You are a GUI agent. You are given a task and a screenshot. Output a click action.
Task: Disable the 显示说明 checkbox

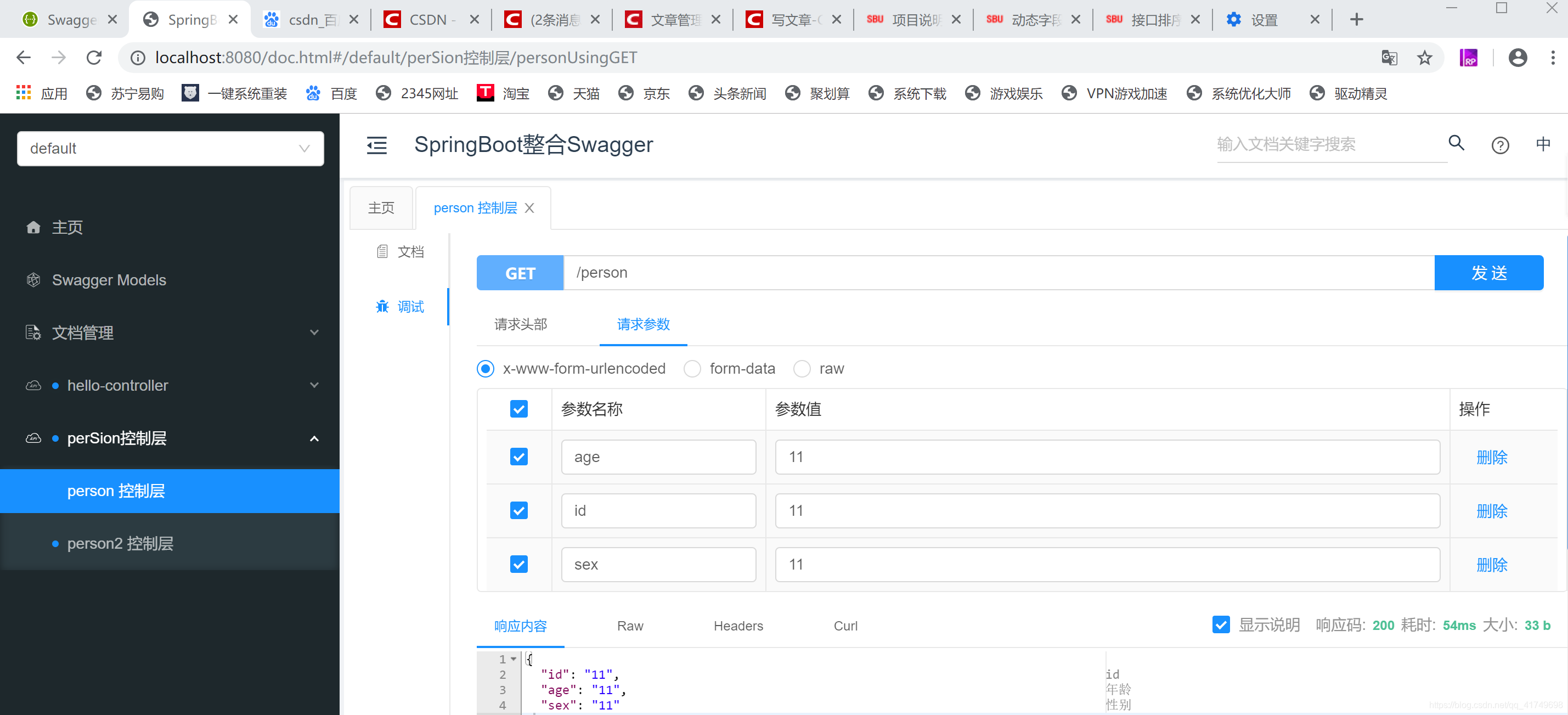(x=1221, y=625)
